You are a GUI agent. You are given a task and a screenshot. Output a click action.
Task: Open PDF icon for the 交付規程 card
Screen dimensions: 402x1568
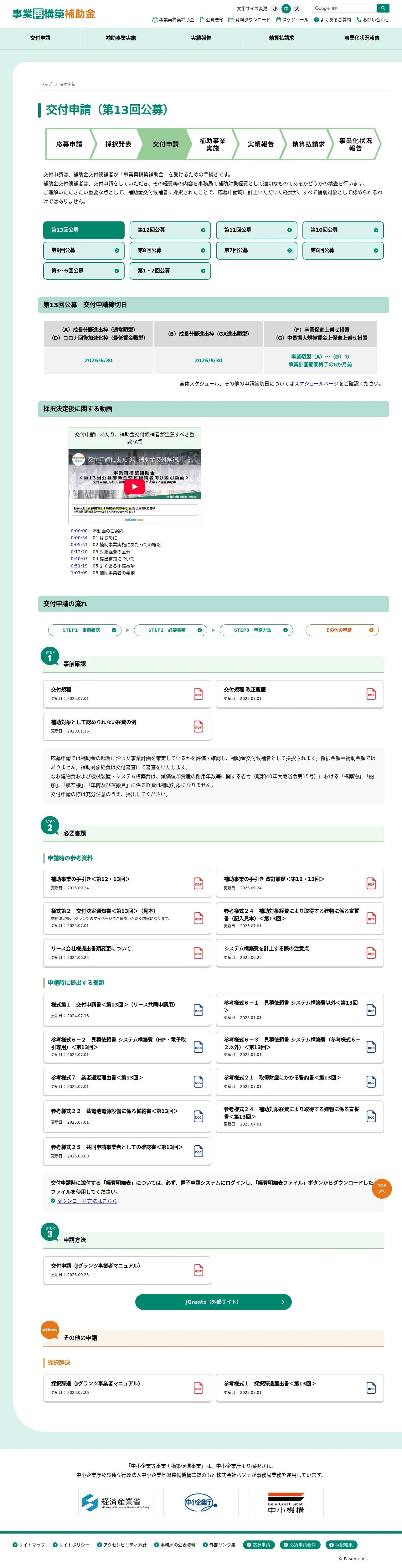[198, 694]
